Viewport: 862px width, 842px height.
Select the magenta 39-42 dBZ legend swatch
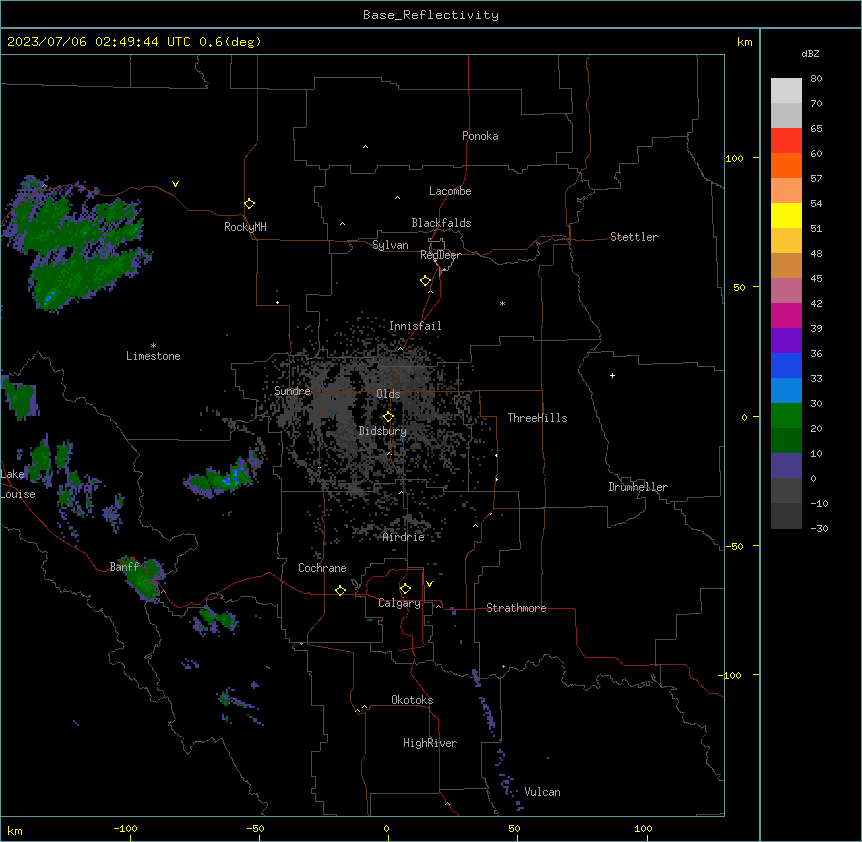[786, 315]
